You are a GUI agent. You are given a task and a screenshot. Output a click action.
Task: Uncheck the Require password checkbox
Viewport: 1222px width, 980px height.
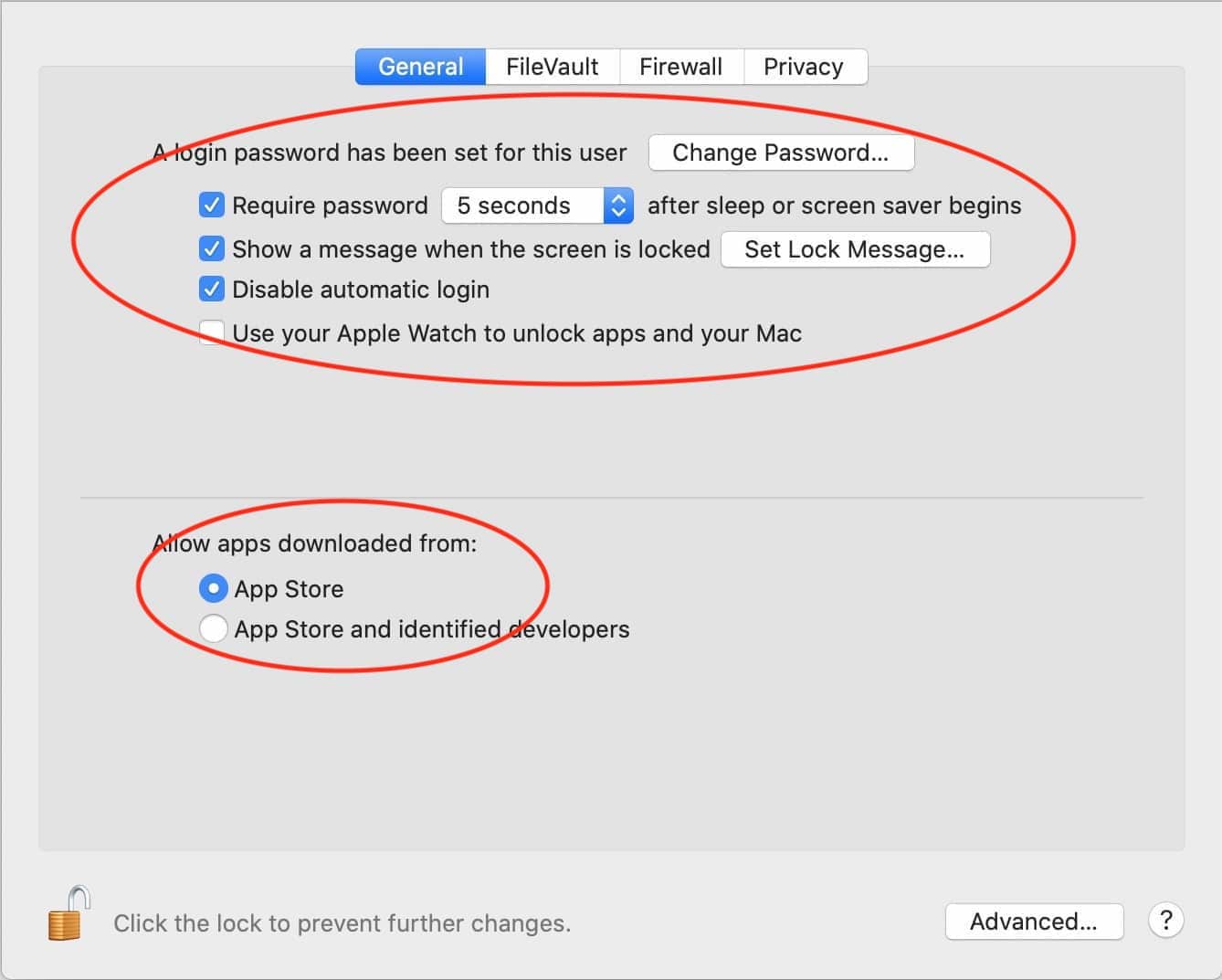point(211,205)
